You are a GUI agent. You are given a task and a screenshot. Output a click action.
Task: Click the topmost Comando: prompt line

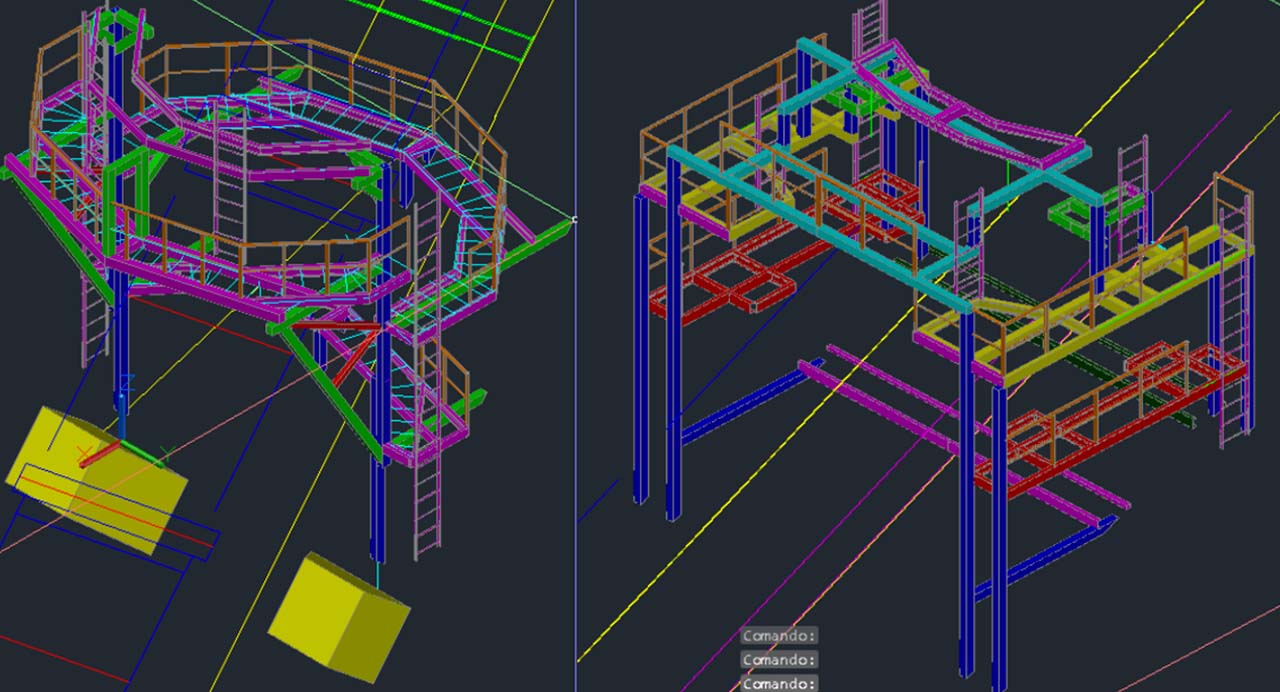pyautogui.click(x=779, y=635)
